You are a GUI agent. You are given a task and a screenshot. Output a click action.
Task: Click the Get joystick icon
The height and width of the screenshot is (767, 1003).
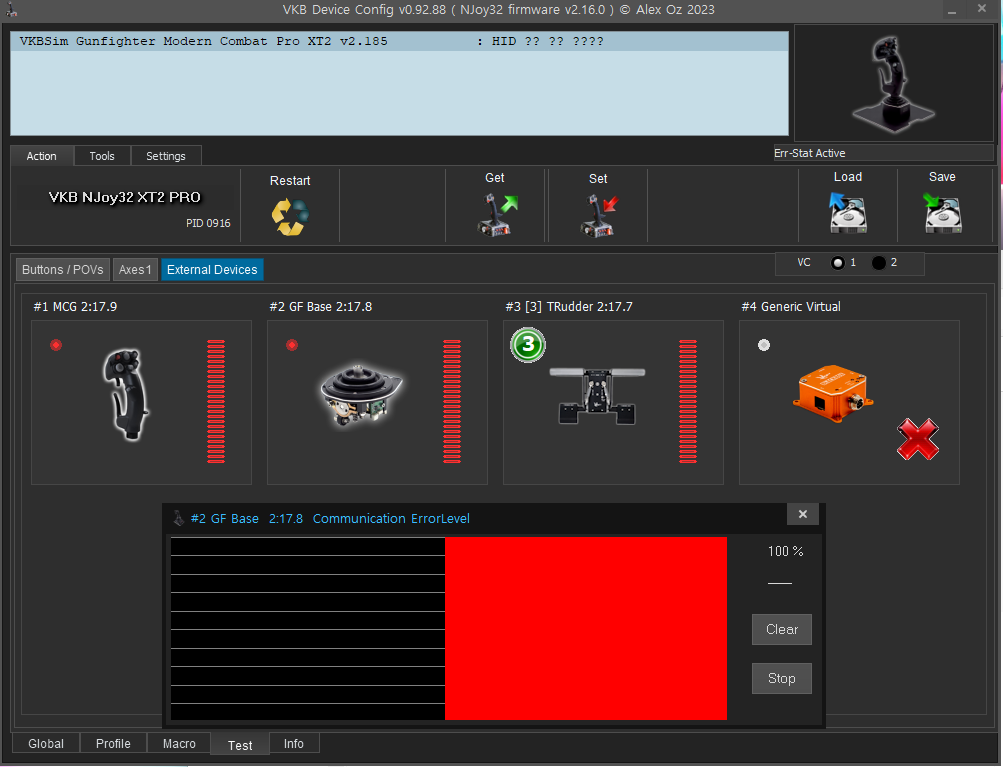pos(497,215)
